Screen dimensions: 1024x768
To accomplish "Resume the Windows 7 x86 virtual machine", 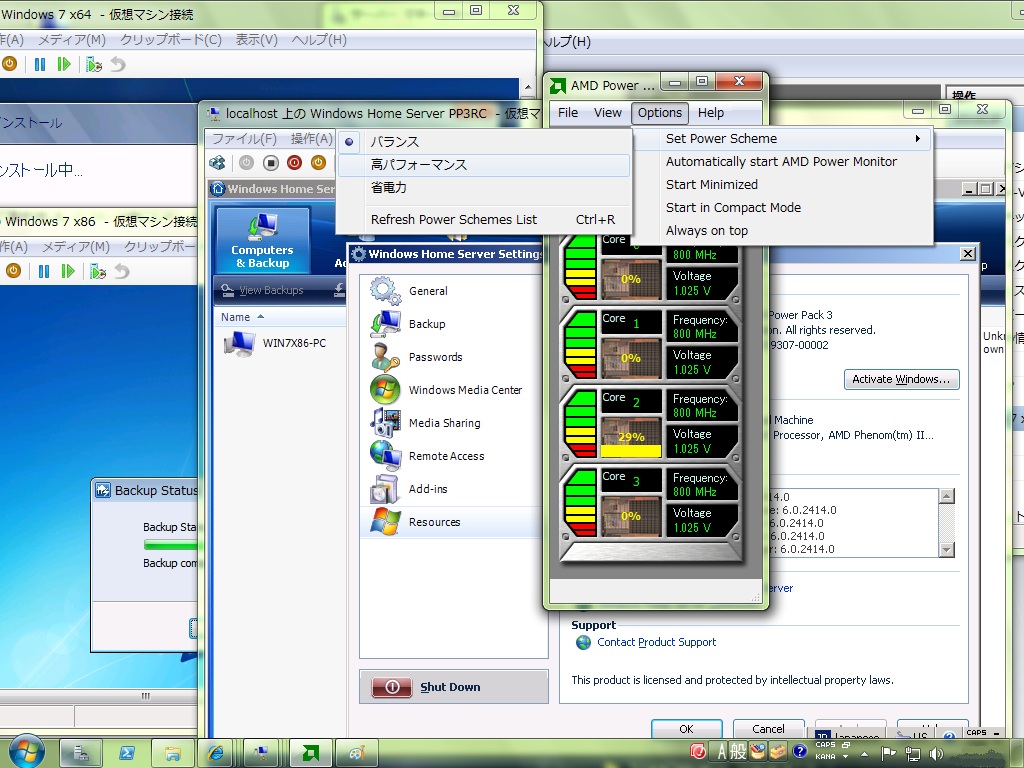I will [68, 271].
